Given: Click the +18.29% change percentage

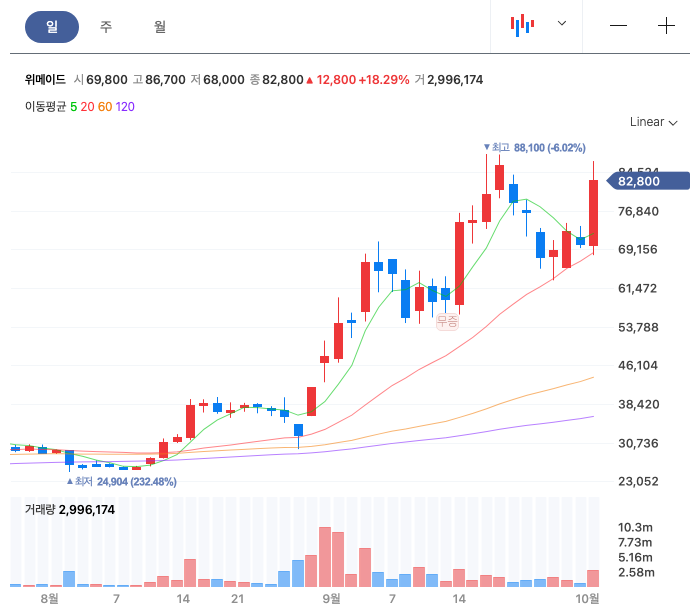Looking at the screenshot, I should (x=384, y=80).
